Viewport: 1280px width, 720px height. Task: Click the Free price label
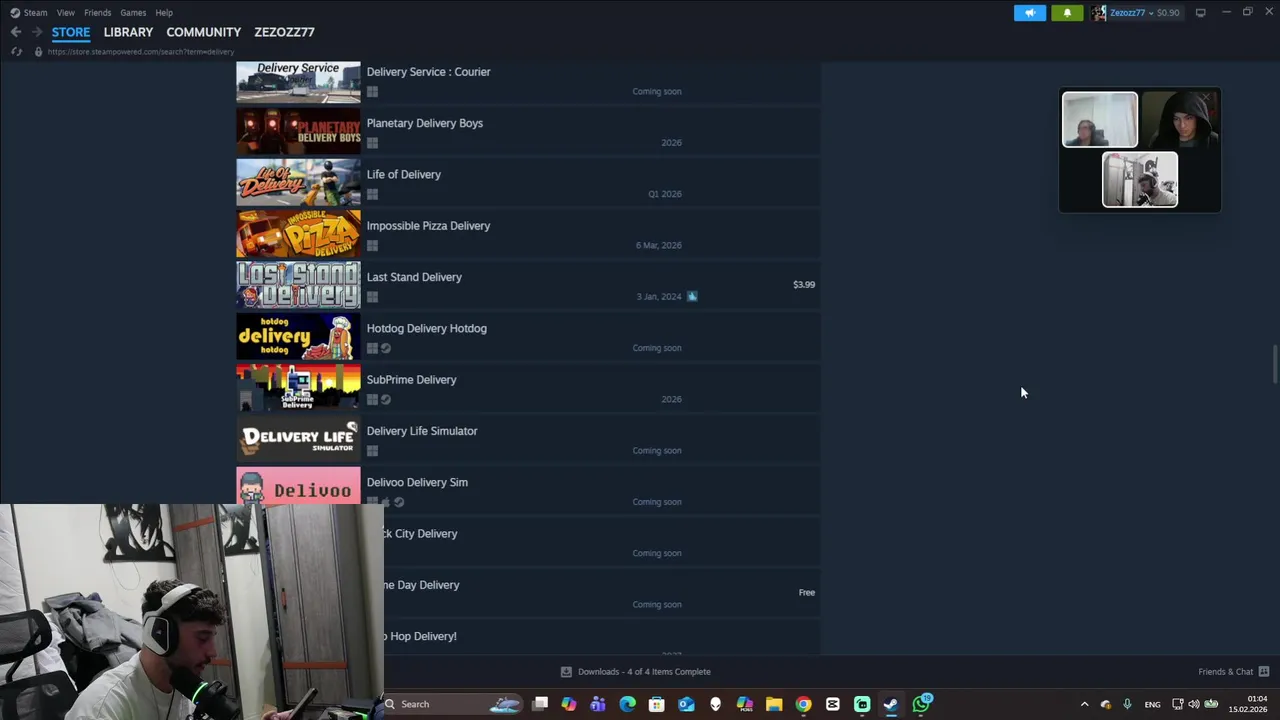point(807,592)
